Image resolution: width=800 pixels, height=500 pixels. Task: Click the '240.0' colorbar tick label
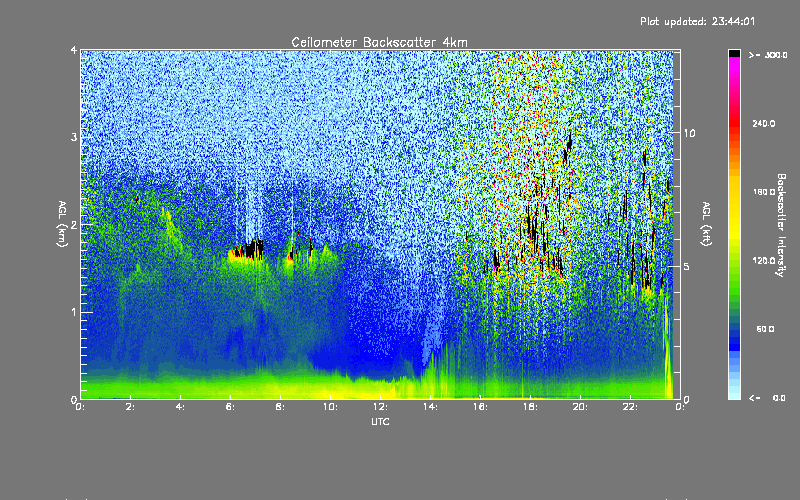(x=764, y=123)
